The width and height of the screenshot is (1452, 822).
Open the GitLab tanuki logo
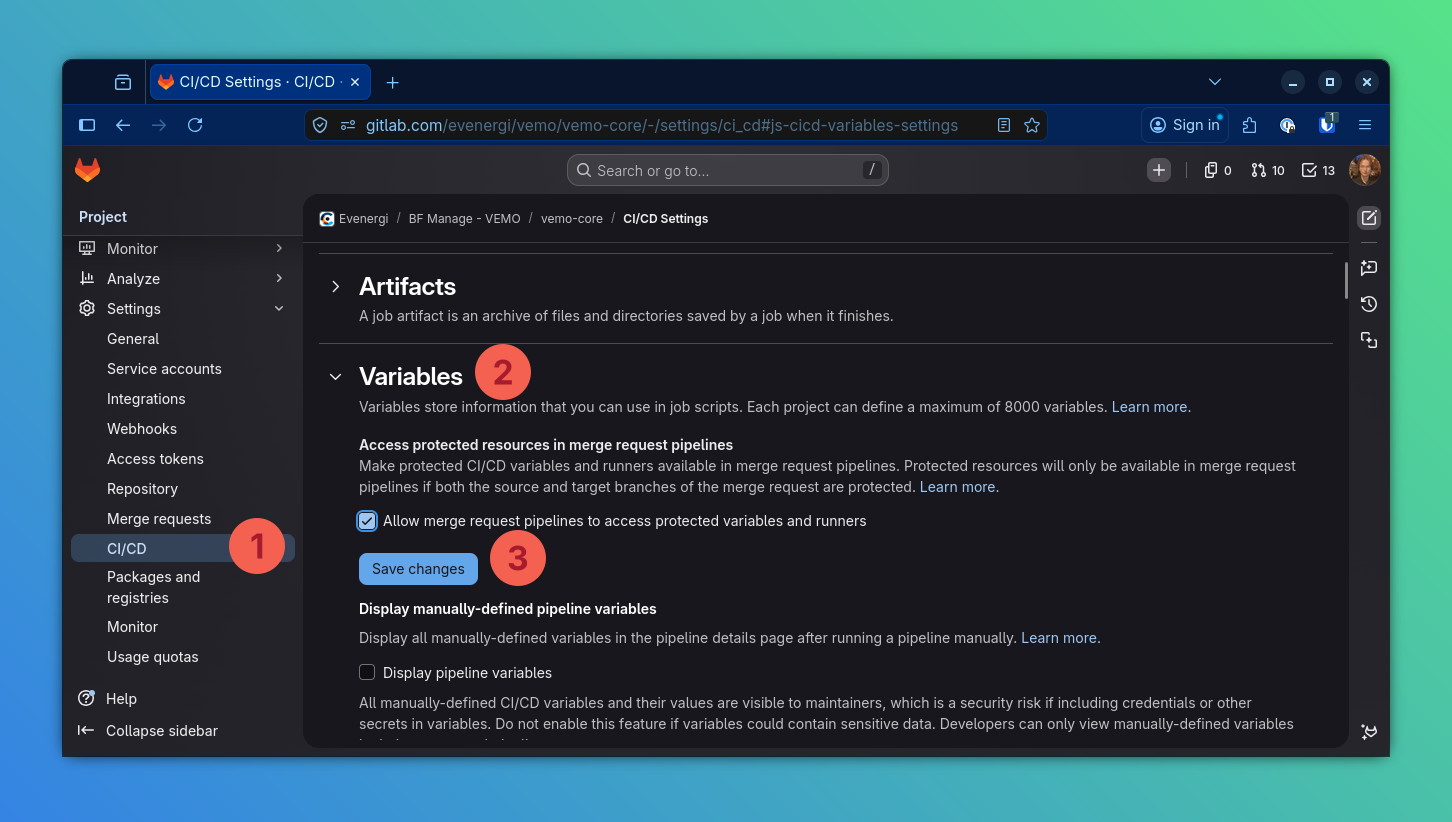[87, 170]
